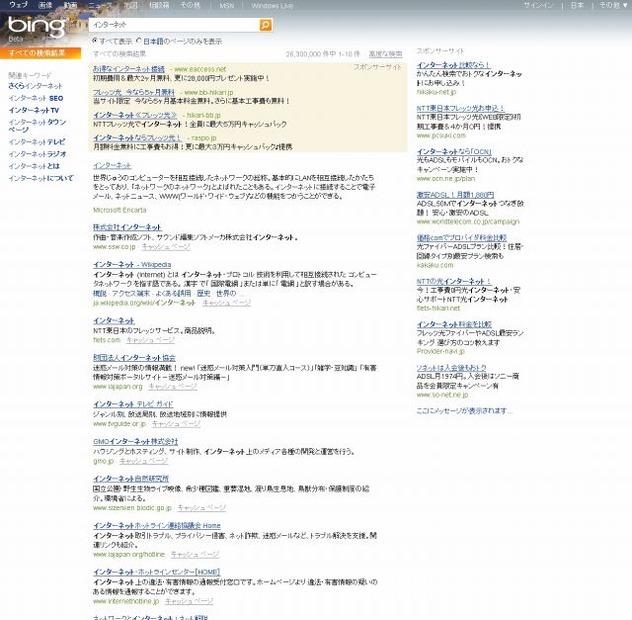Open the インターネット - Wikipedia result
The width and height of the screenshot is (632, 620).
click(132, 265)
